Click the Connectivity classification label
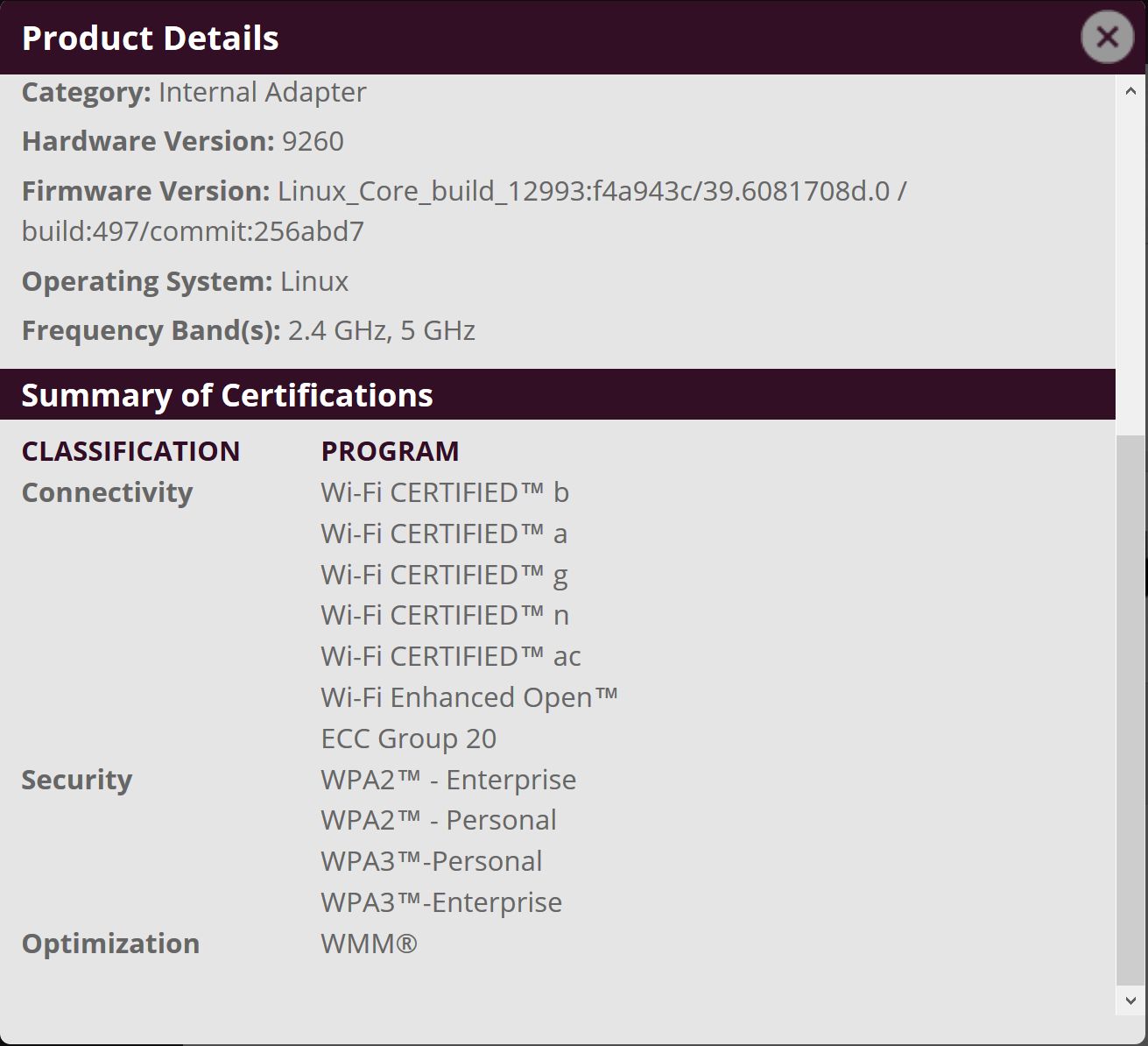 107,492
